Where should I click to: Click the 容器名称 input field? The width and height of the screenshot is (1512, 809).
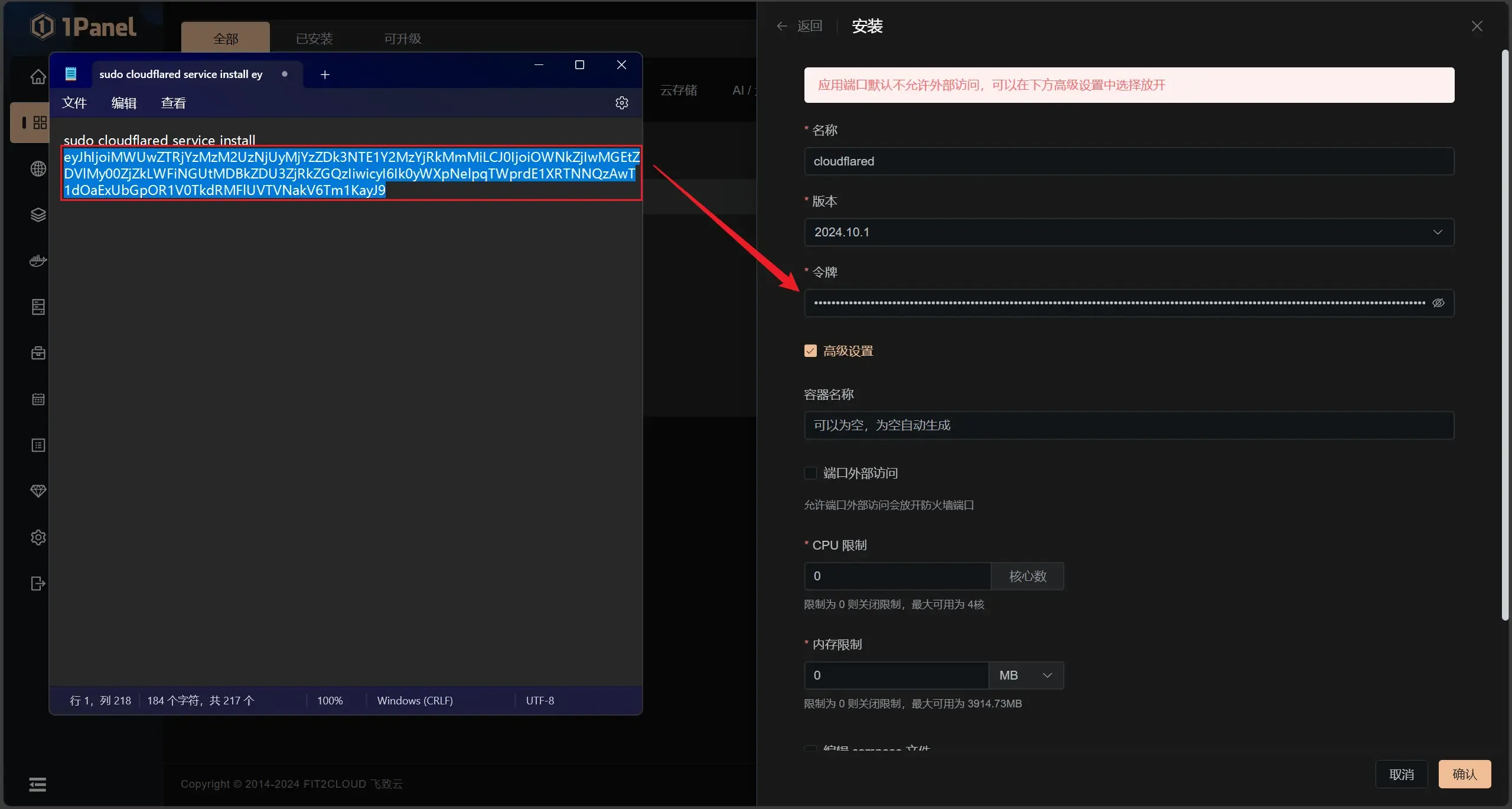1128,425
